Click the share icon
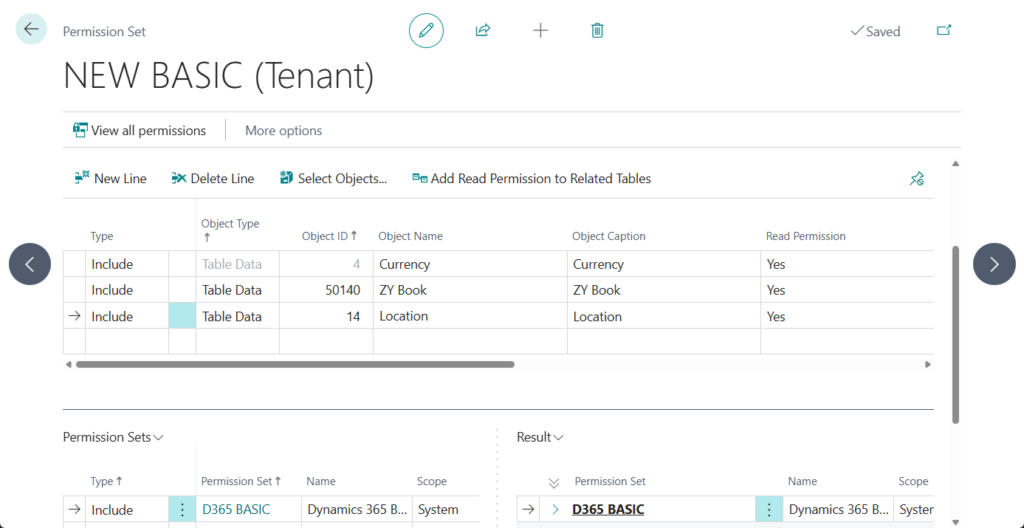Viewport: 1024px width, 528px height. [483, 30]
